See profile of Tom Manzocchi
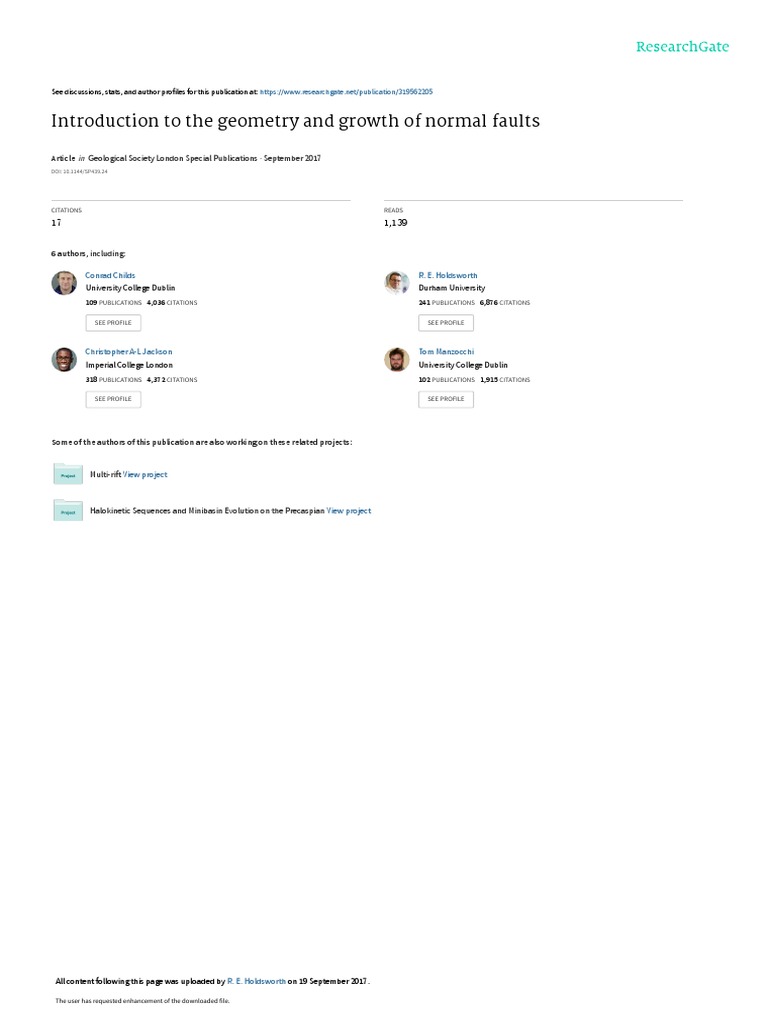 click(x=446, y=399)
